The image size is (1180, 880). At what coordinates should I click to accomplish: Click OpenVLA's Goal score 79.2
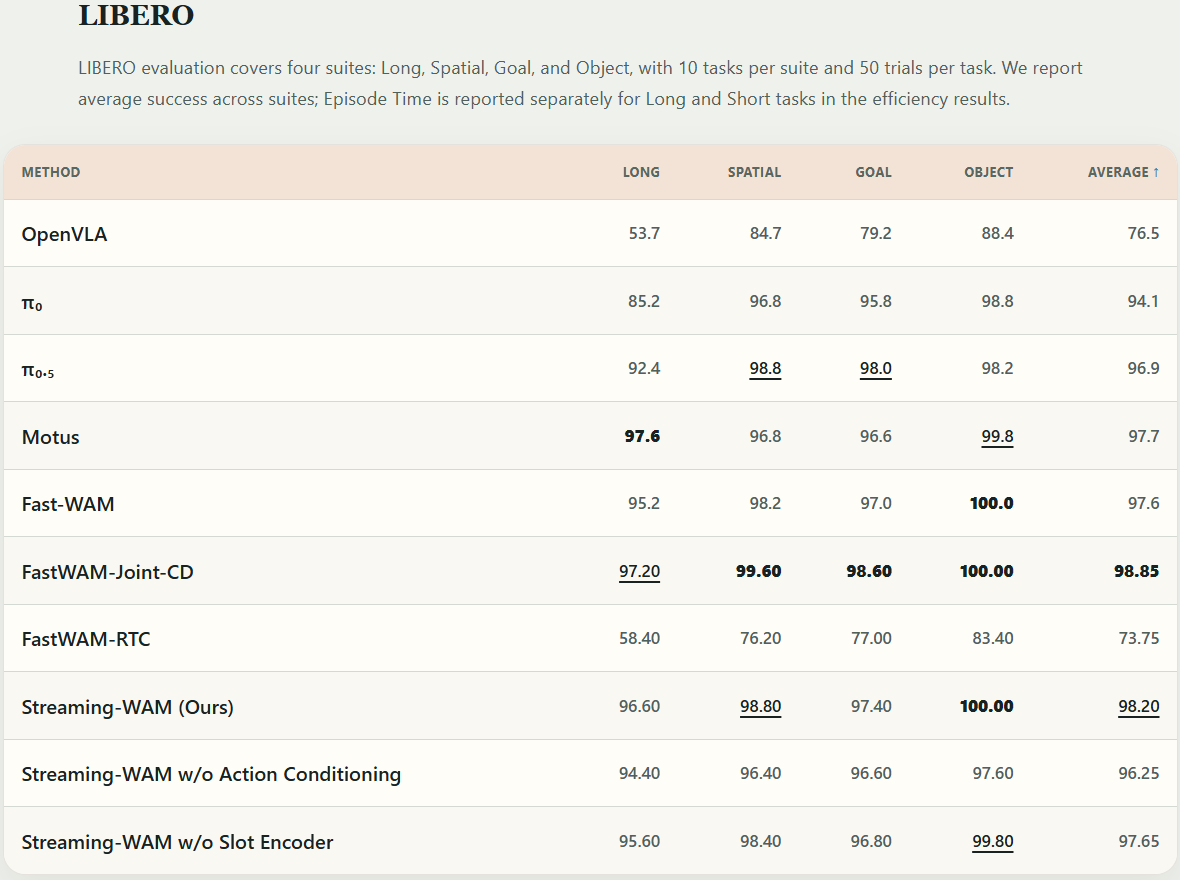click(x=876, y=233)
